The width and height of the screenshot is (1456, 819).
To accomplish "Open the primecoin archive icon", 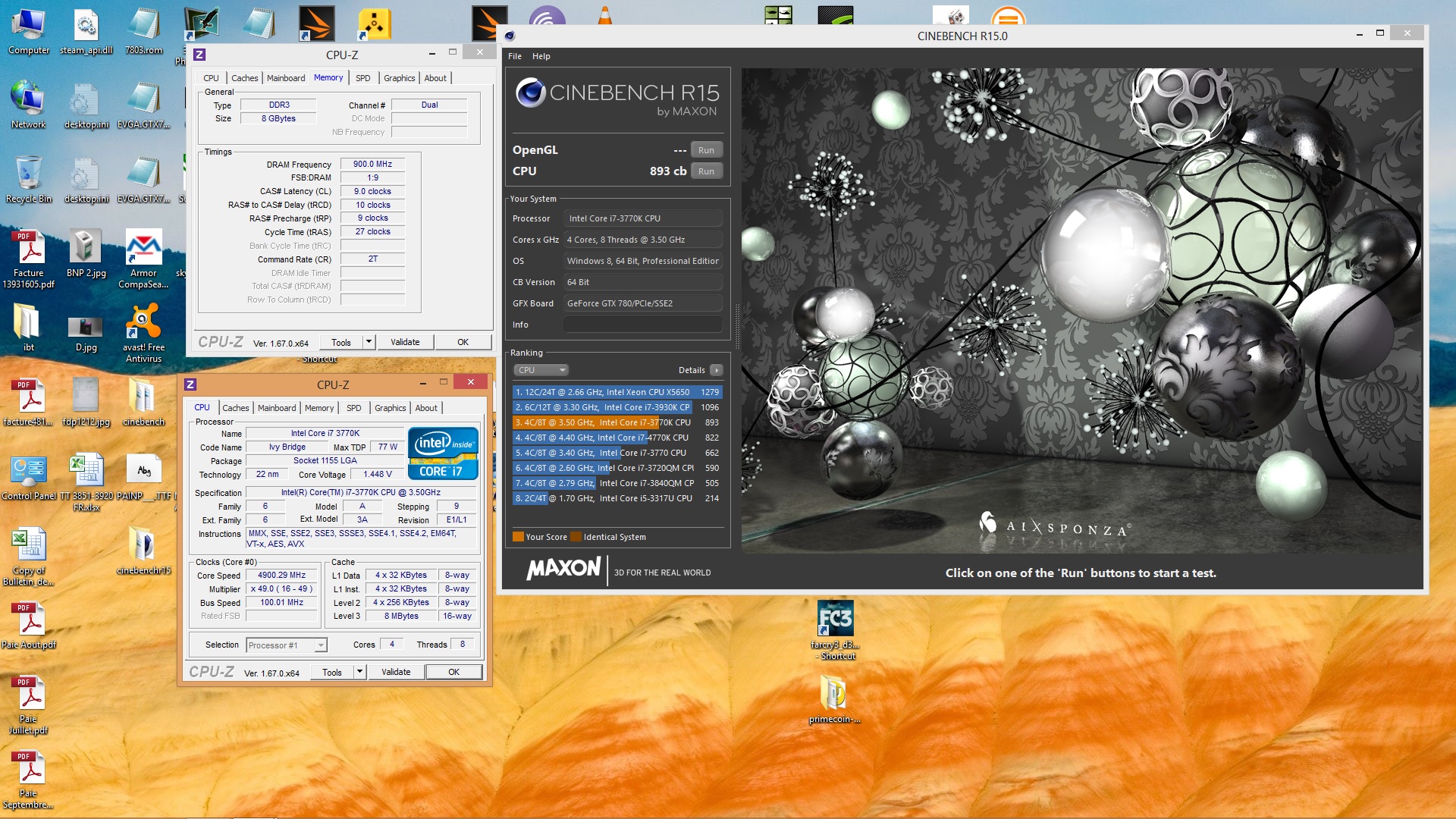I will click(835, 699).
